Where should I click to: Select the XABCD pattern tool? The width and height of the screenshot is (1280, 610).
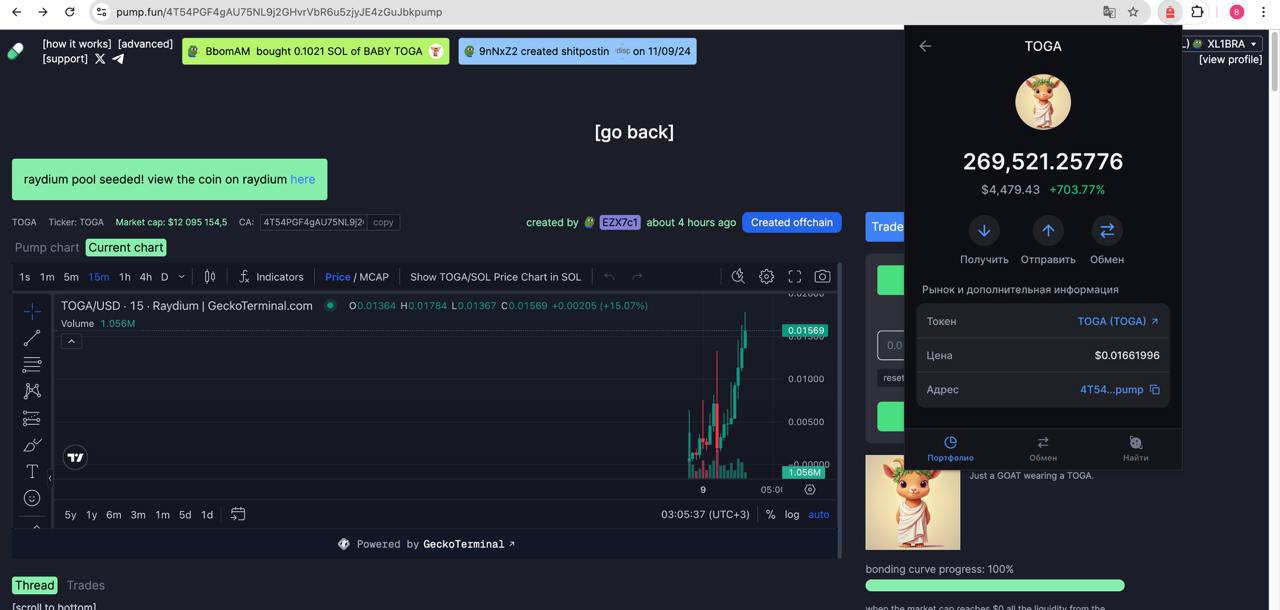coord(32,391)
